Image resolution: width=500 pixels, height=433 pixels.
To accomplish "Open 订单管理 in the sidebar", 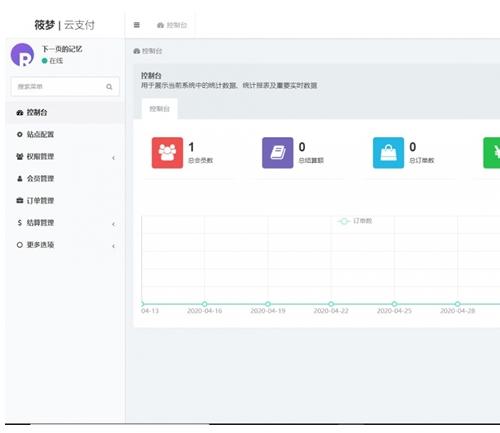I will pos(65,201).
